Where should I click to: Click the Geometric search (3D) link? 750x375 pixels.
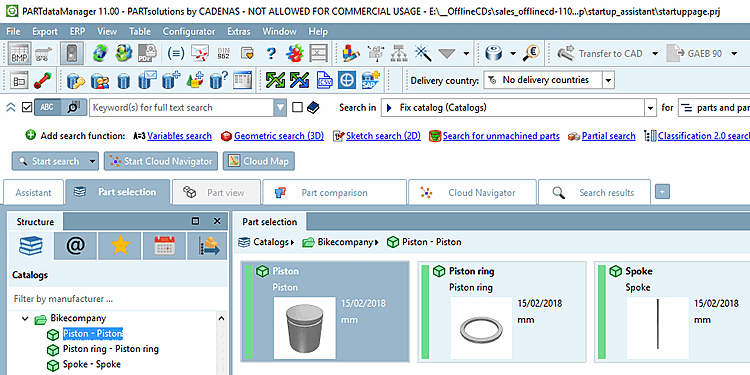coord(279,136)
